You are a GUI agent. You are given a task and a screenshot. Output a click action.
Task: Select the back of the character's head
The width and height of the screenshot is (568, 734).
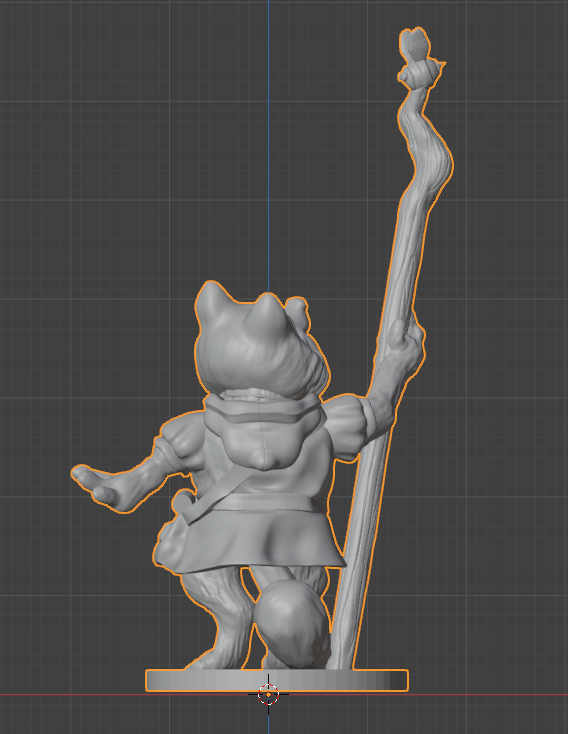click(x=260, y=351)
